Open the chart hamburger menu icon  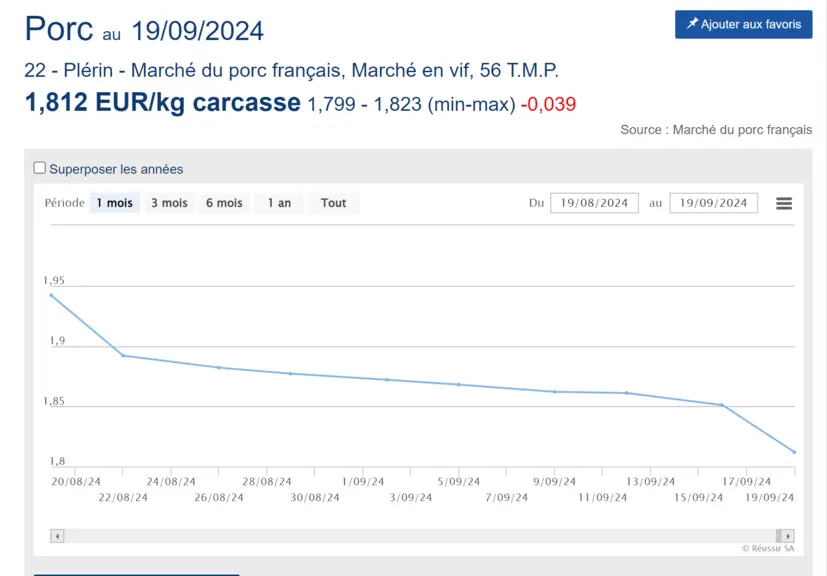pos(784,203)
